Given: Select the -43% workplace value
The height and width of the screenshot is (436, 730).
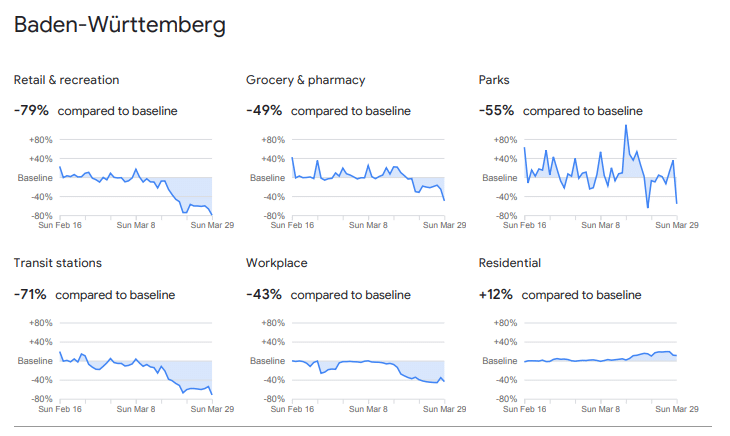Looking at the screenshot, I should (264, 294).
